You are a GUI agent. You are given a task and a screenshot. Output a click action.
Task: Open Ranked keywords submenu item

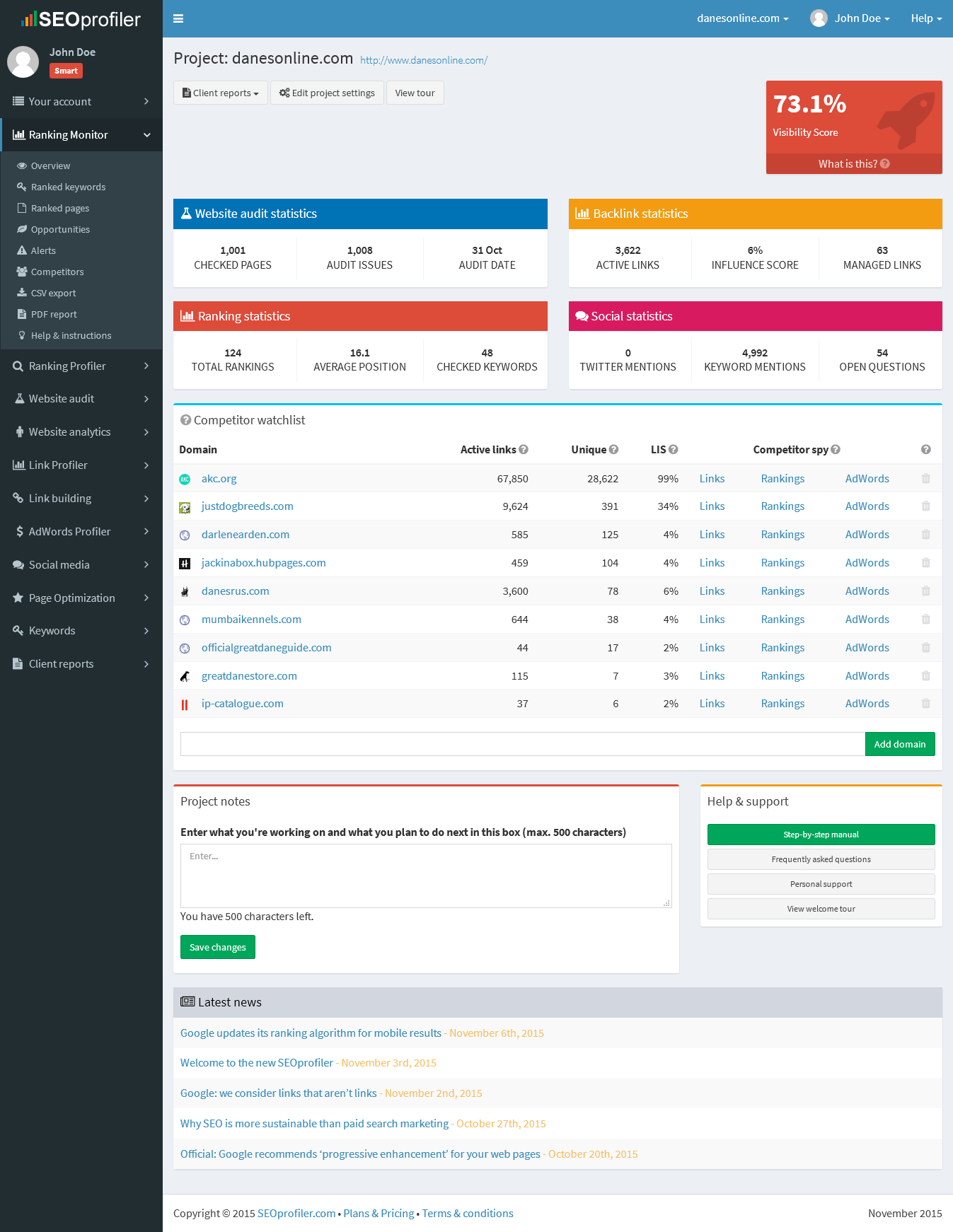[68, 187]
